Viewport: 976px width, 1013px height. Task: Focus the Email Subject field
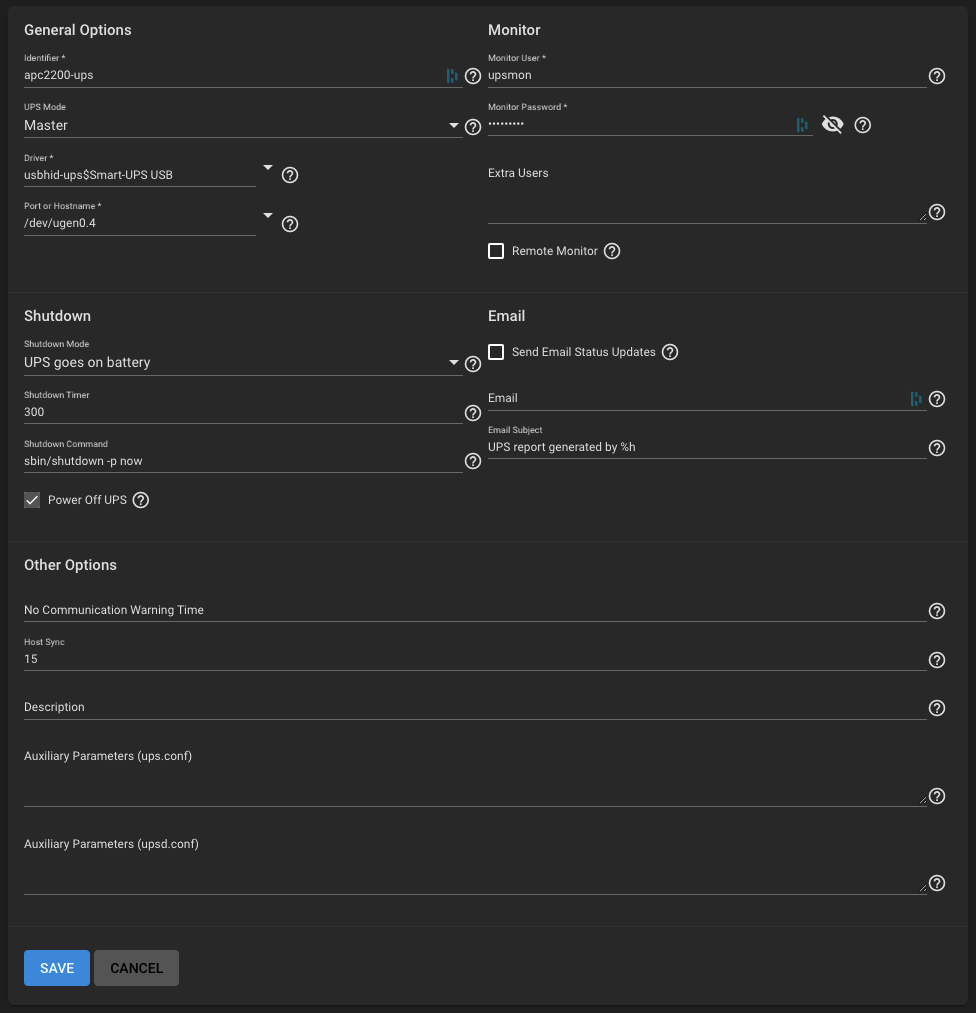click(707, 447)
